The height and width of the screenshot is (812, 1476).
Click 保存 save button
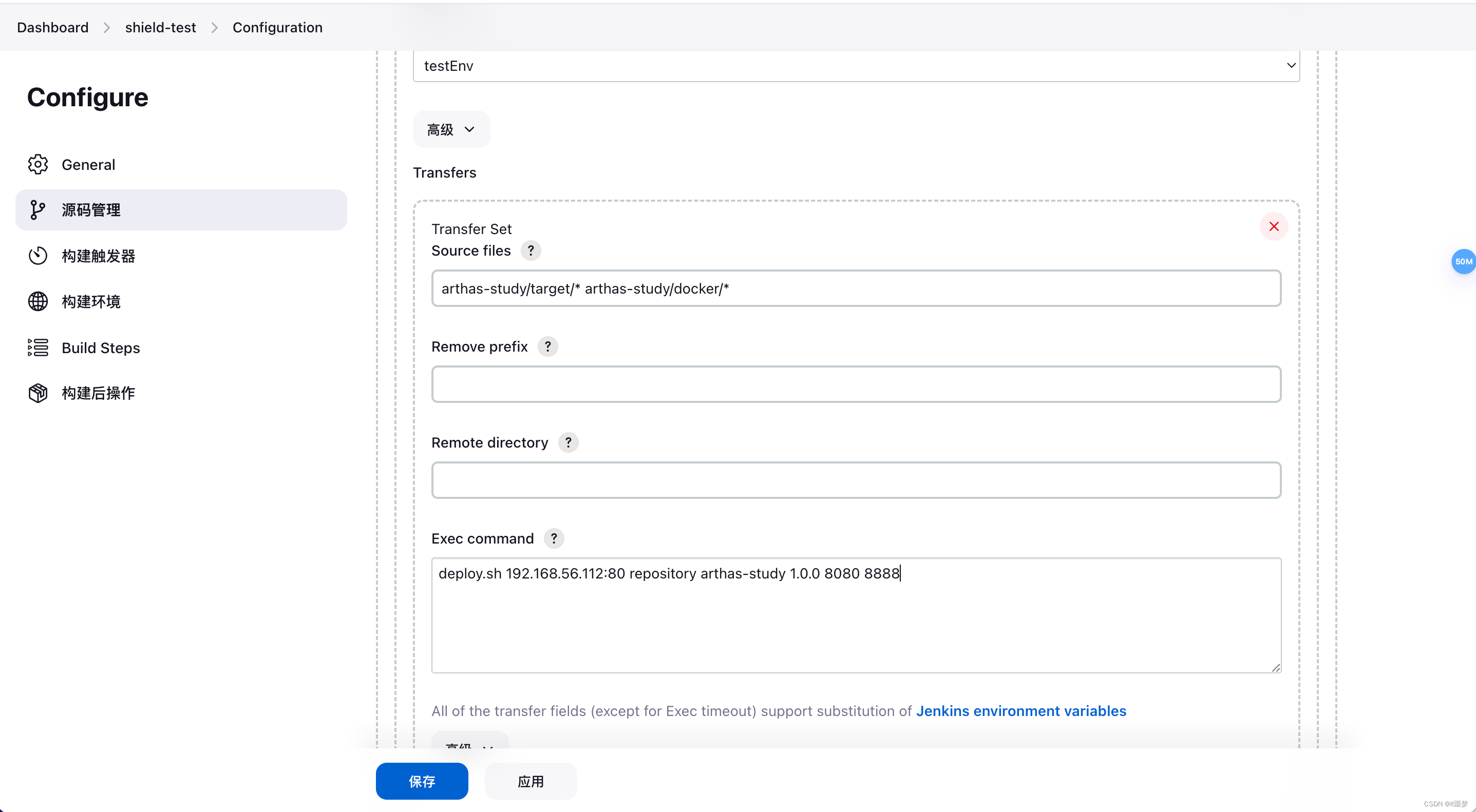422,781
